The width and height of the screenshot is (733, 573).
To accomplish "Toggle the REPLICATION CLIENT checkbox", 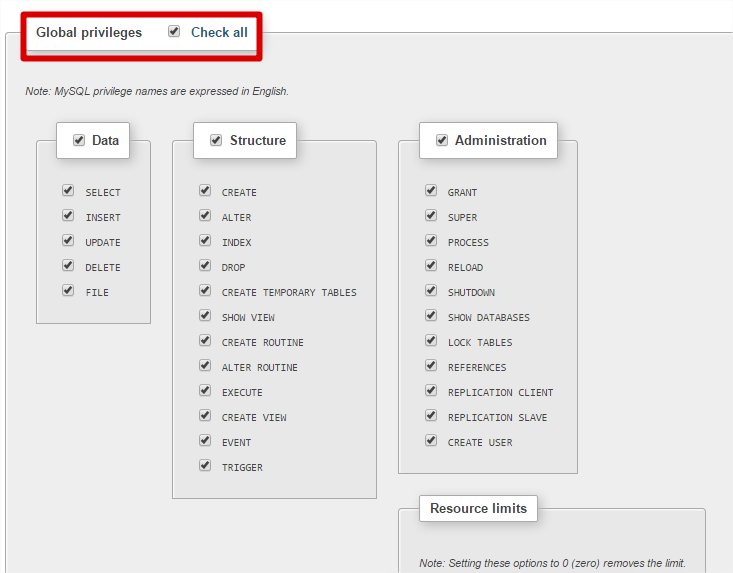I will point(431,390).
